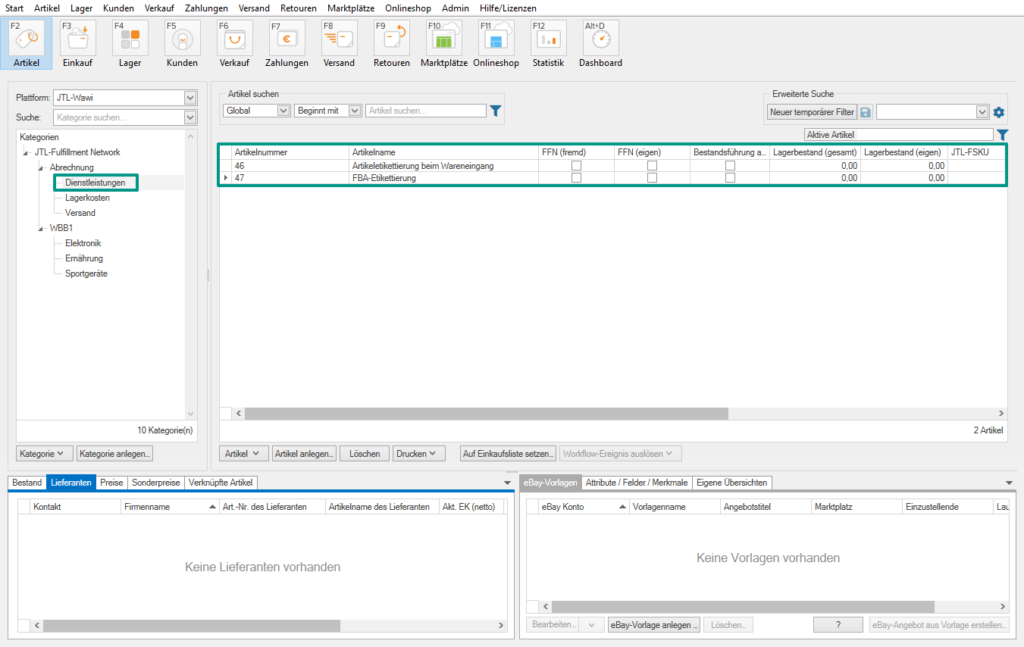The height and width of the screenshot is (647, 1024).
Task: Click the blue filter icon beside article search
Action: click(495, 111)
